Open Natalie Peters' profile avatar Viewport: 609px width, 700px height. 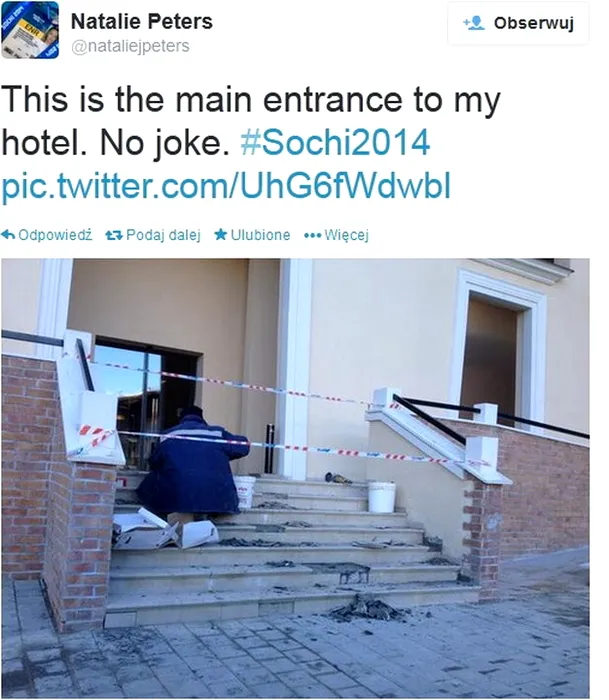pos(30,30)
